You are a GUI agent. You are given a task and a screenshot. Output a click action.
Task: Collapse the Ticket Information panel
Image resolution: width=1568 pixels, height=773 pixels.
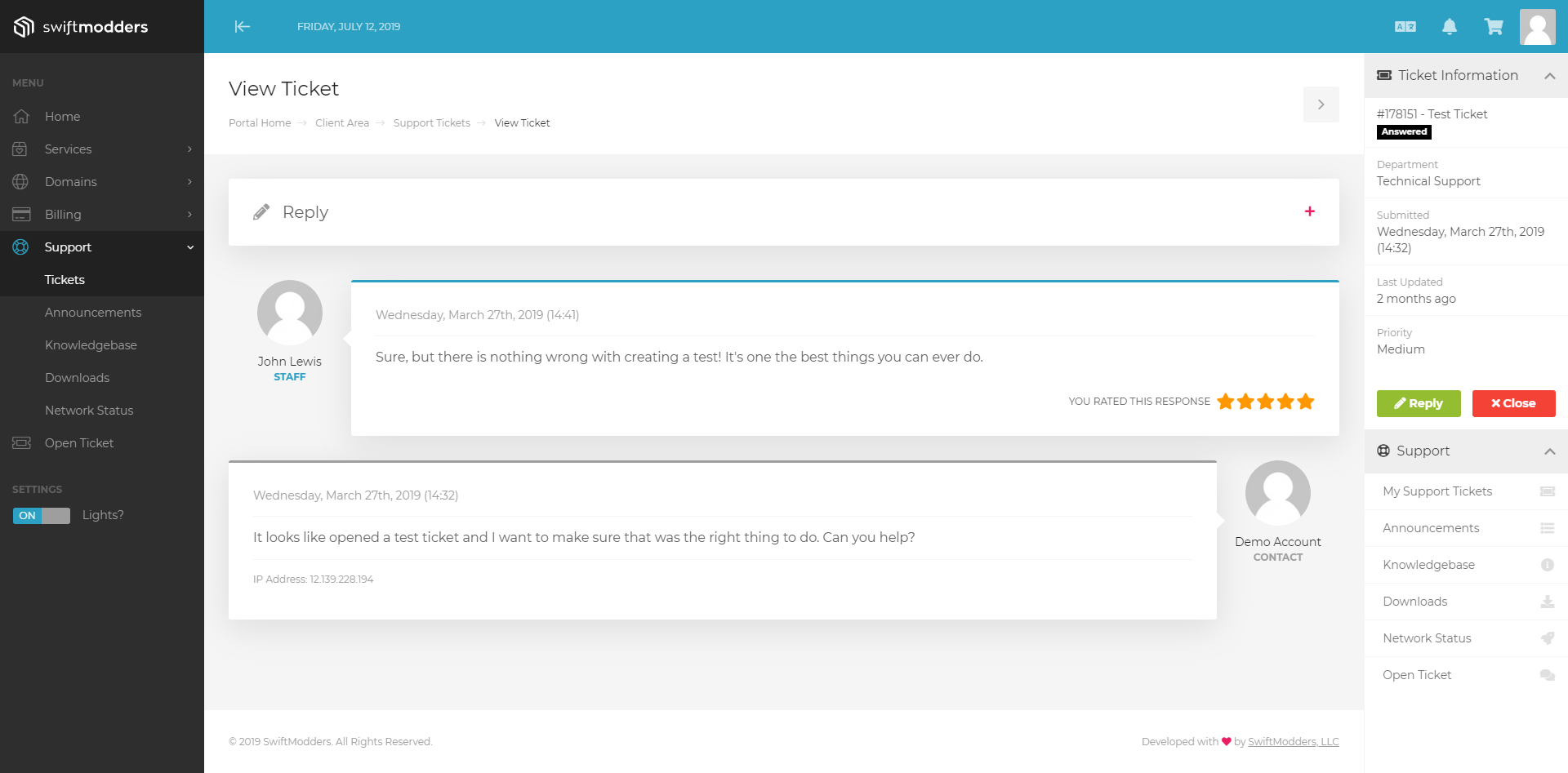click(1549, 76)
